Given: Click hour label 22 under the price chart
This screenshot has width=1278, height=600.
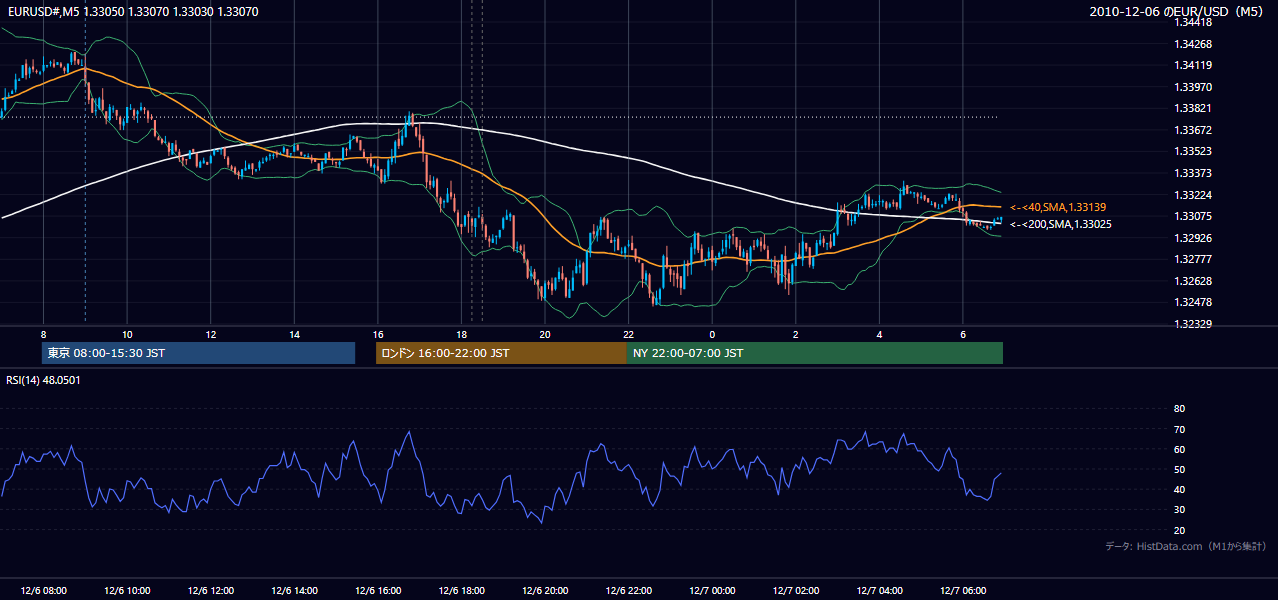Looking at the screenshot, I should pyautogui.click(x=628, y=334).
